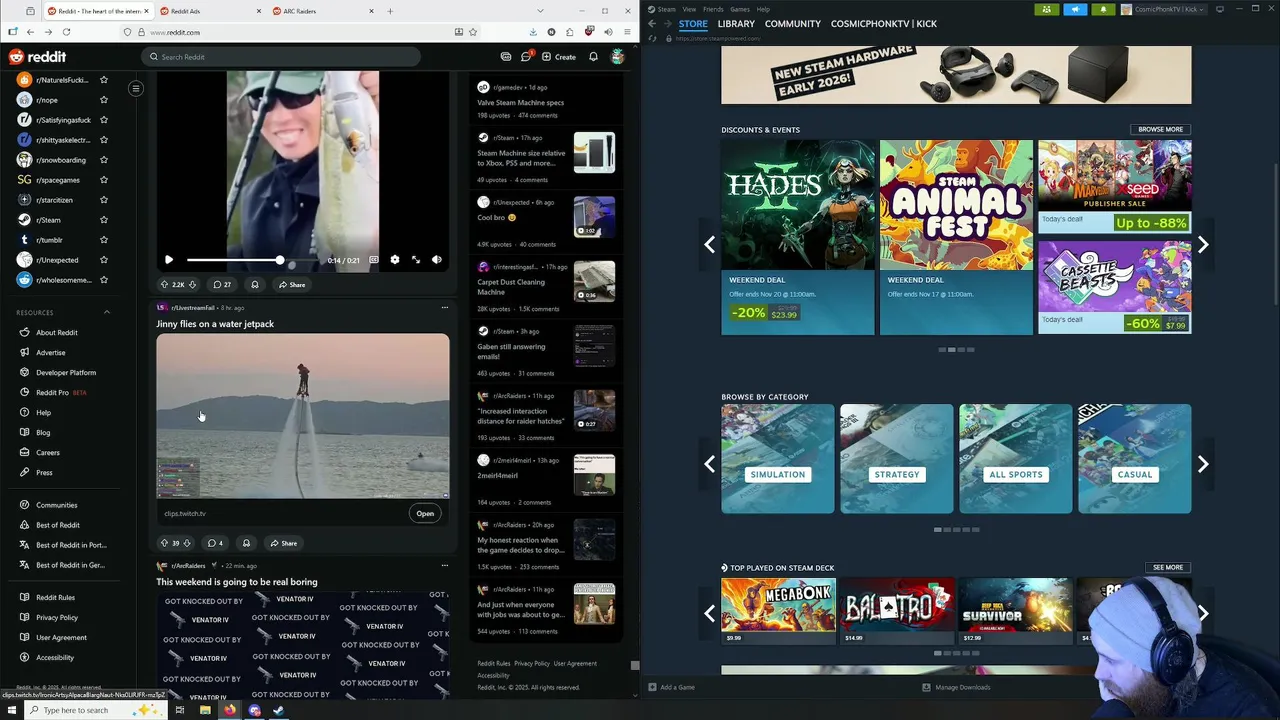Screen dimensions: 1280x720
Task: Open Reddit chat icon with notification badge
Action: (x=527, y=57)
